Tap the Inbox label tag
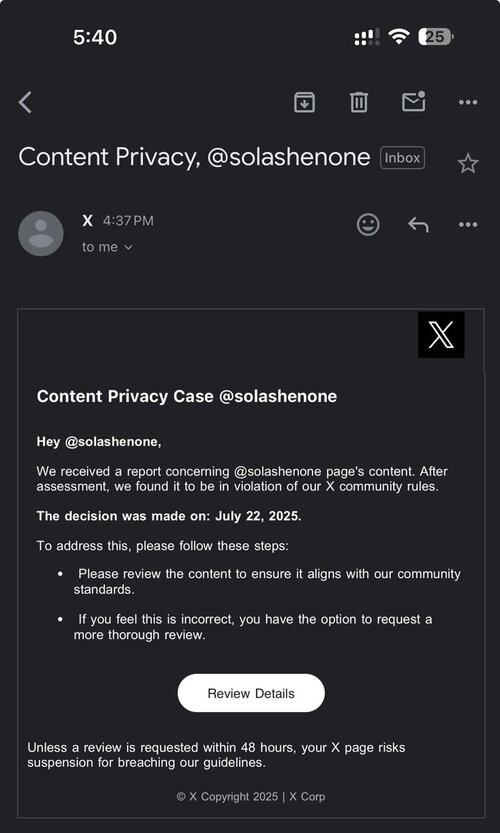This screenshot has height=833, width=500. pyautogui.click(x=402, y=158)
